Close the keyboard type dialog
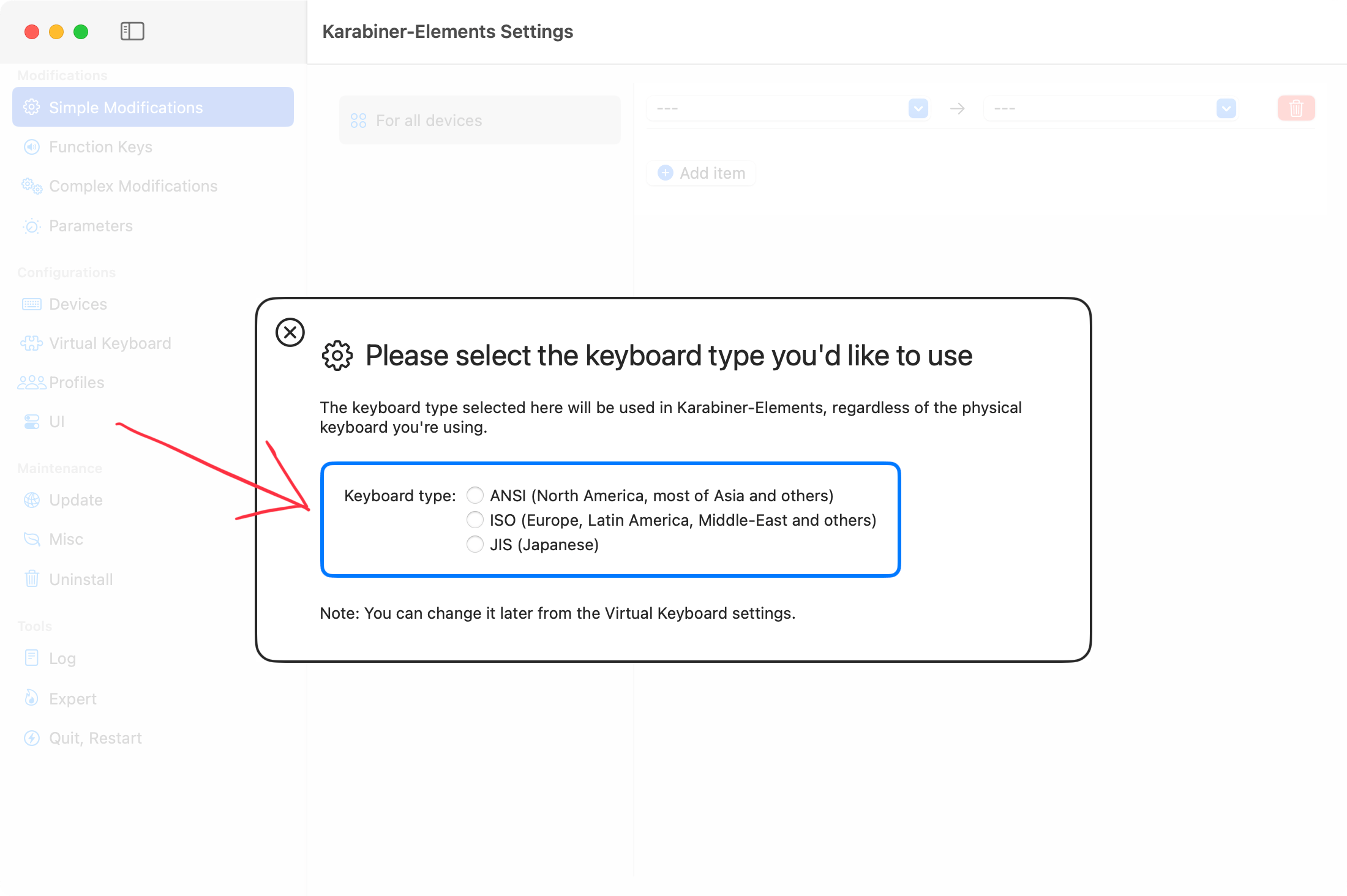 point(290,332)
